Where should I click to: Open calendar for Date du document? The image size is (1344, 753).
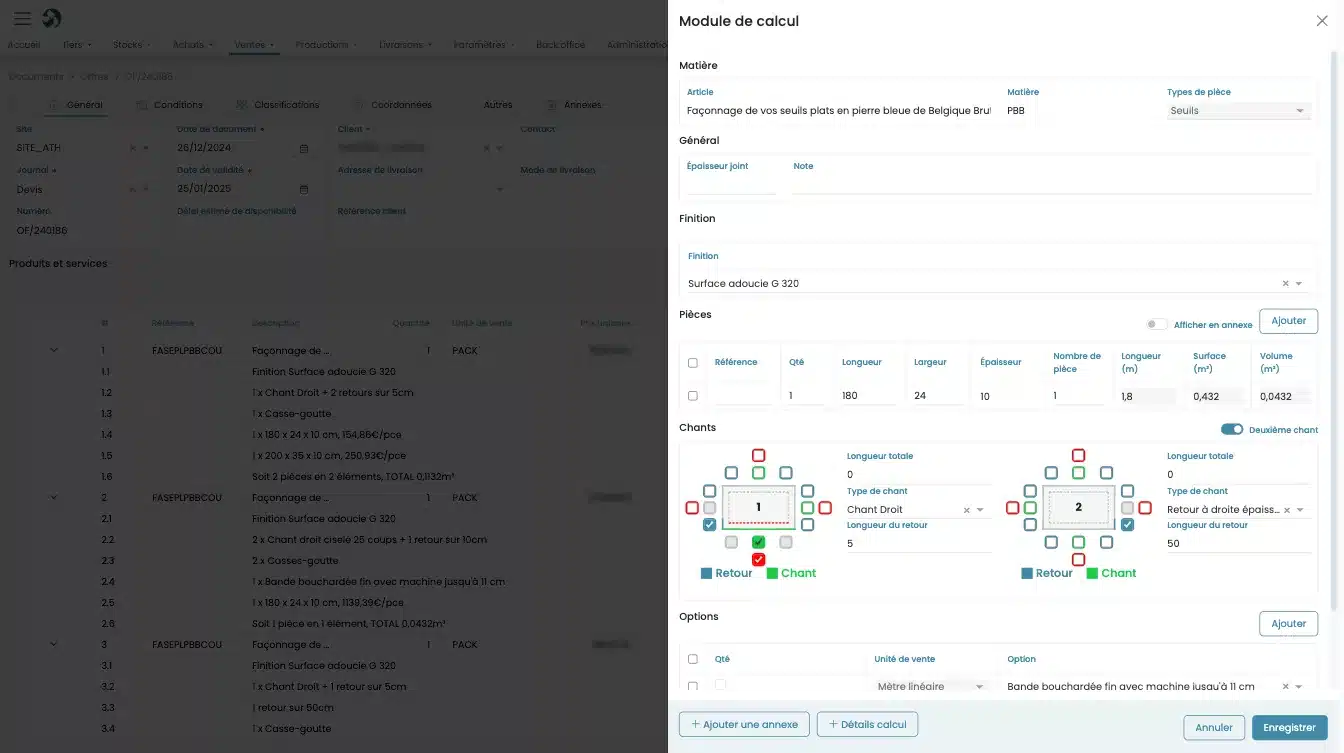[x=304, y=148]
